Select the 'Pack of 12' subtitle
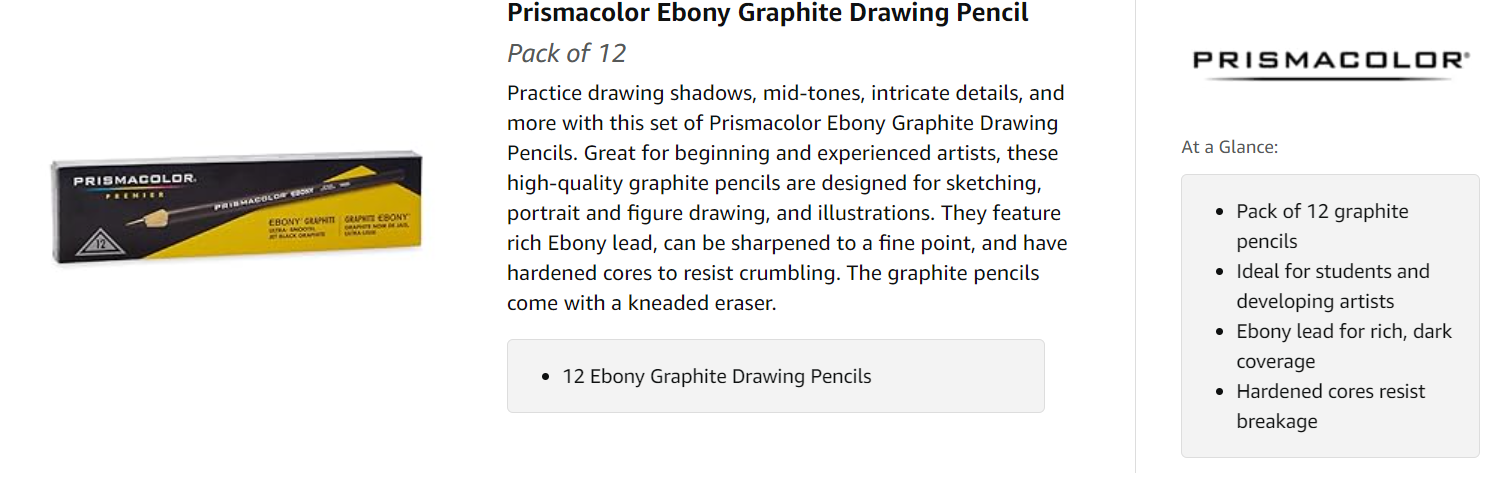The height and width of the screenshot is (498, 1503). tap(566, 53)
